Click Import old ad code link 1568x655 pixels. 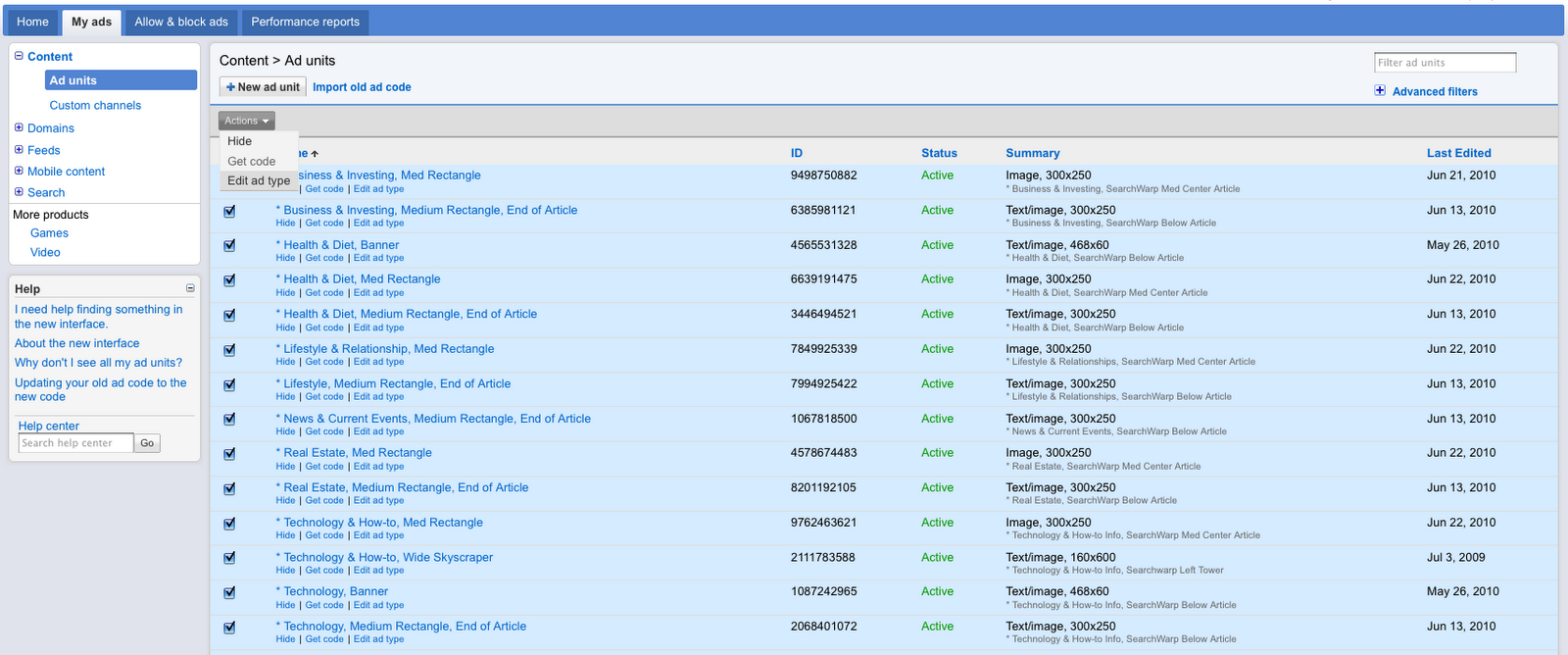(362, 87)
